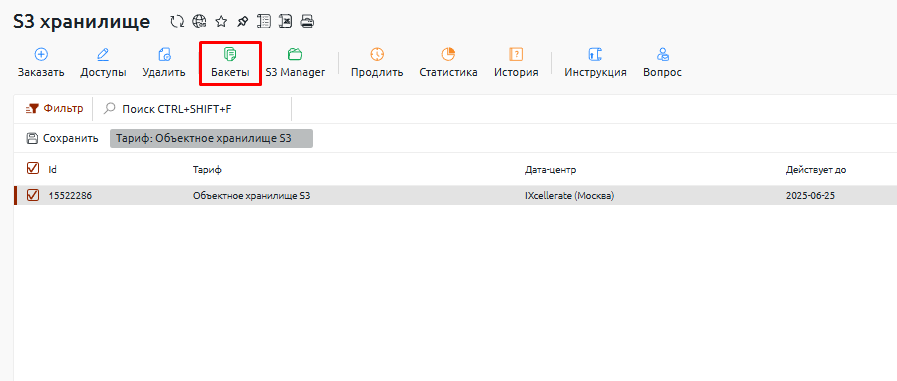Click the list scroll icon left of the Excel icon
The width and height of the screenshot is (897, 381).
264,22
